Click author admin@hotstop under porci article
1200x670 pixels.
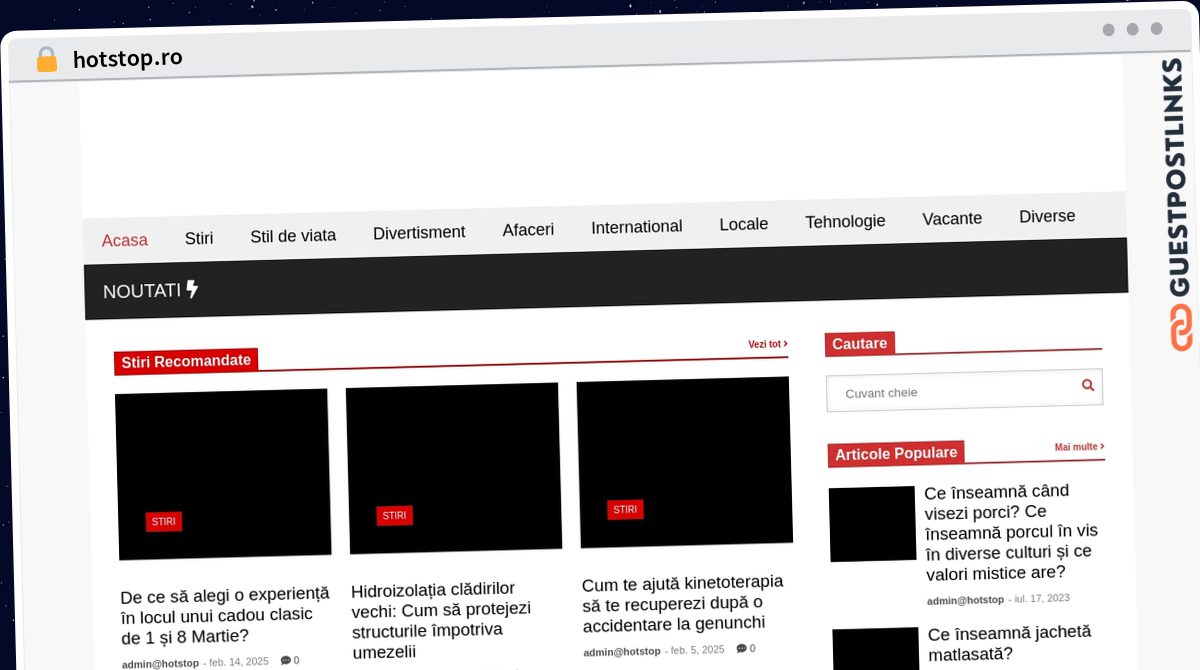coord(965,600)
